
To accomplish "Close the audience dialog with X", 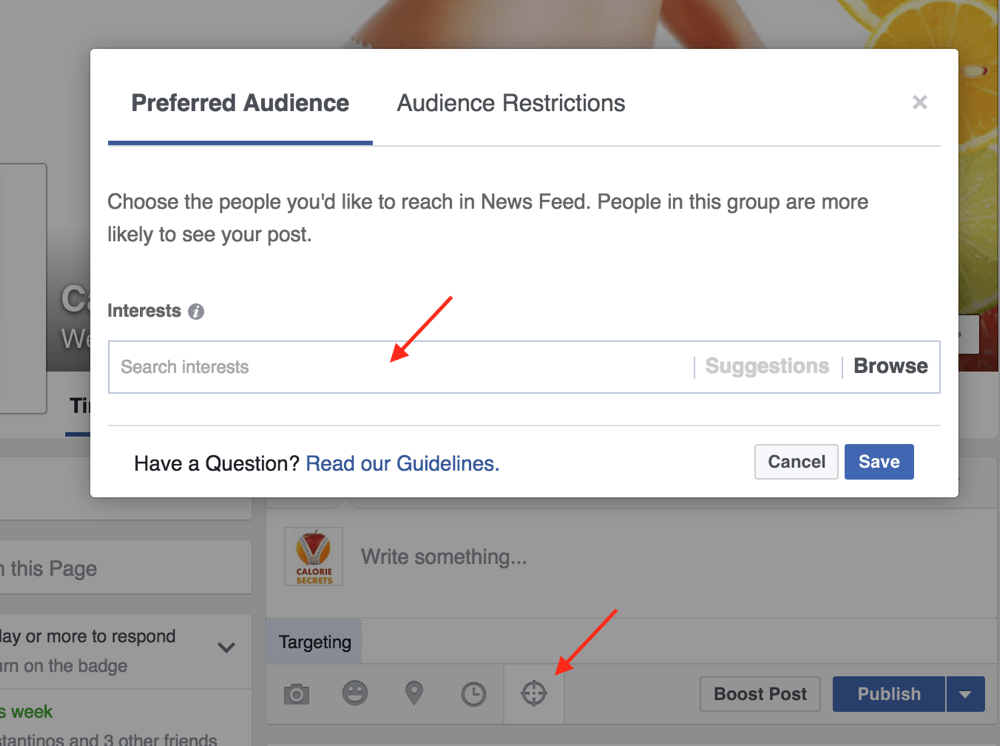I will 920,102.
